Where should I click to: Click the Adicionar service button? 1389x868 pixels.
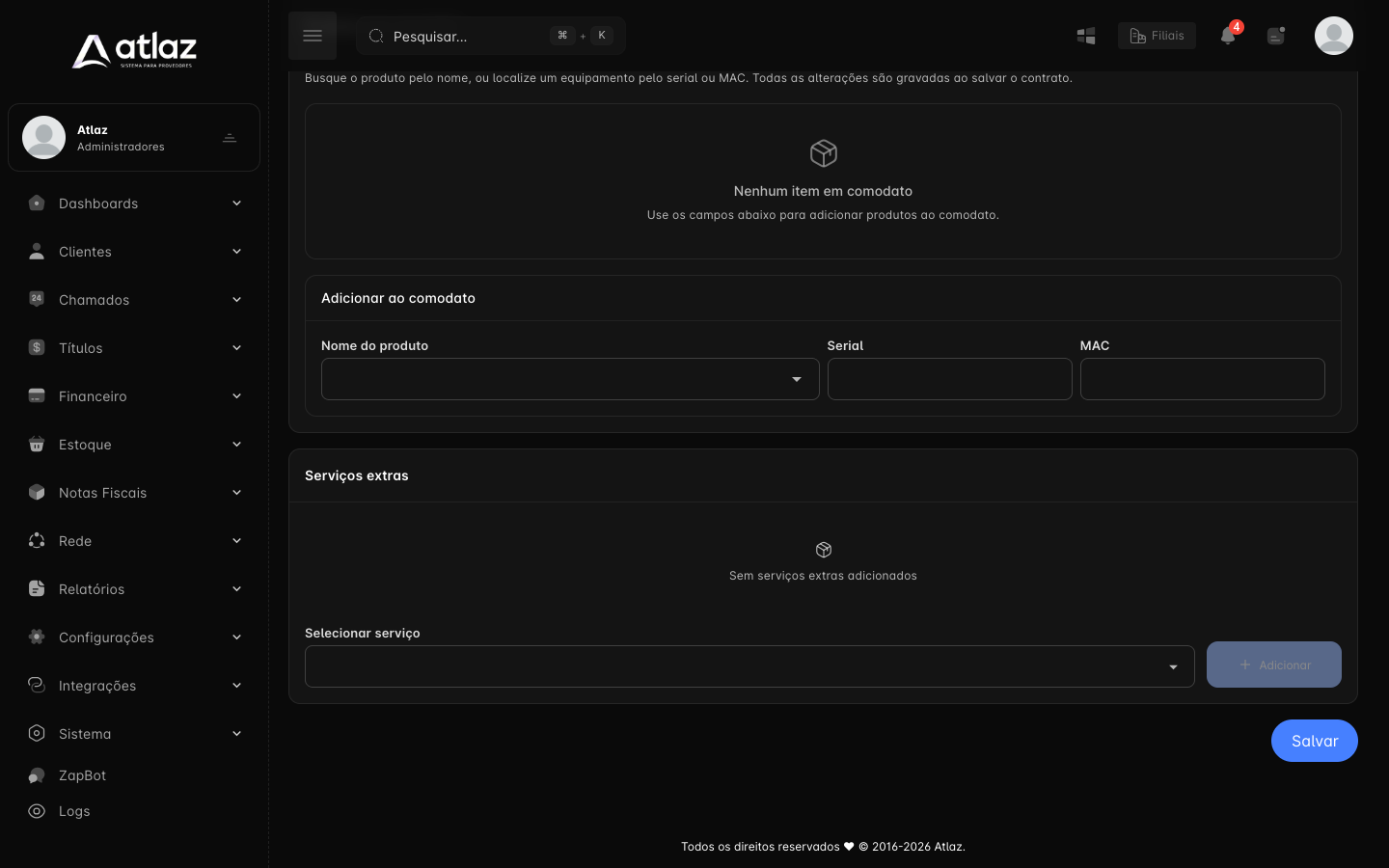(x=1274, y=665)
